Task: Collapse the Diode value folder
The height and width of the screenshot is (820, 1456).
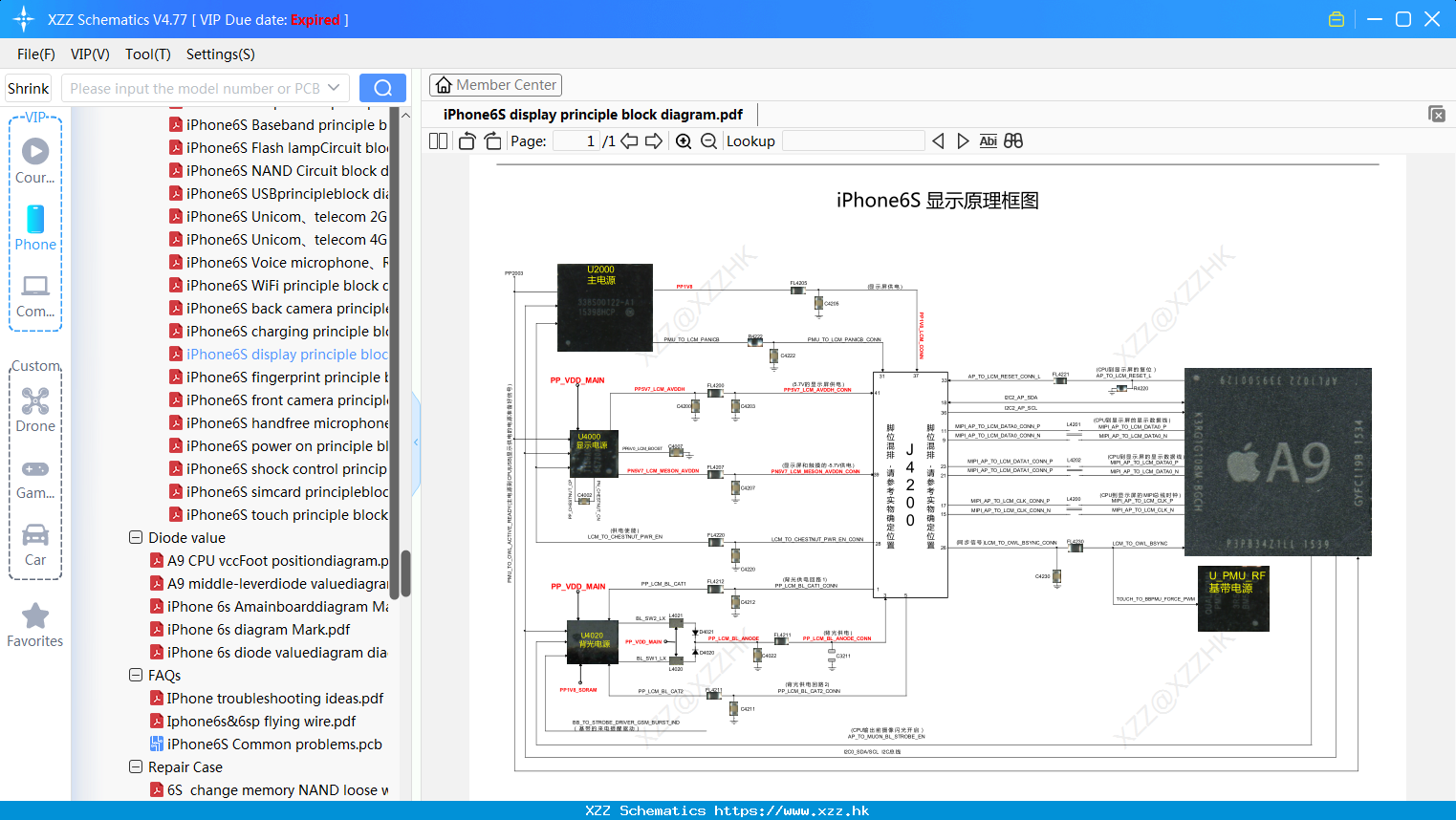Action: (136, 537)
